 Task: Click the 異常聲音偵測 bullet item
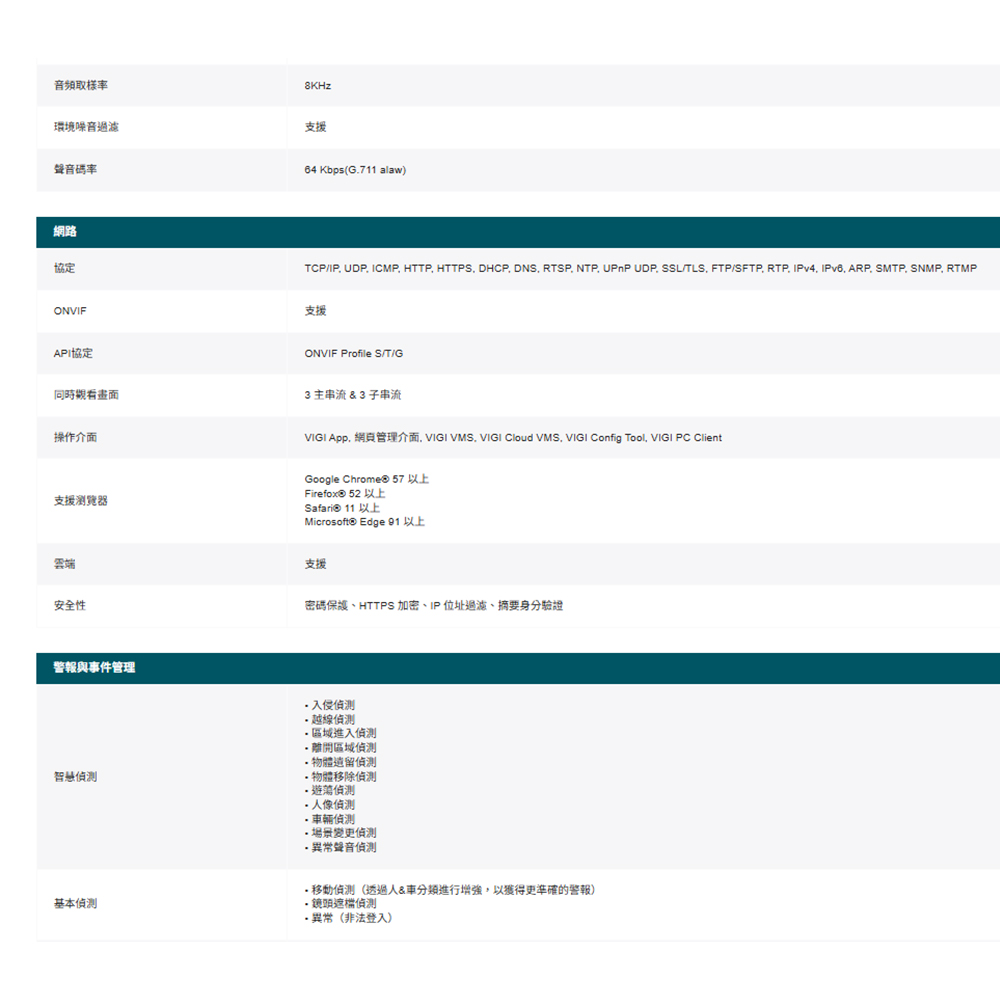pos(343,848)
